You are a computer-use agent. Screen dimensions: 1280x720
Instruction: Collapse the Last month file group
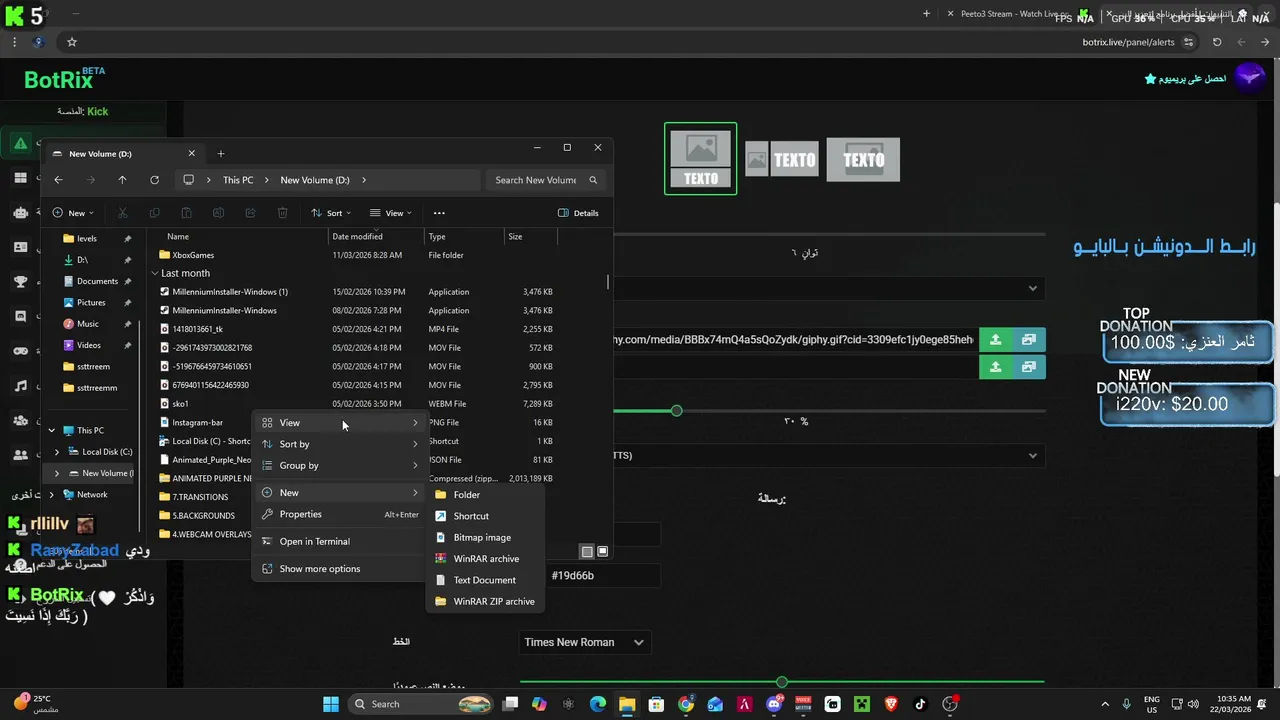(155, 273)
